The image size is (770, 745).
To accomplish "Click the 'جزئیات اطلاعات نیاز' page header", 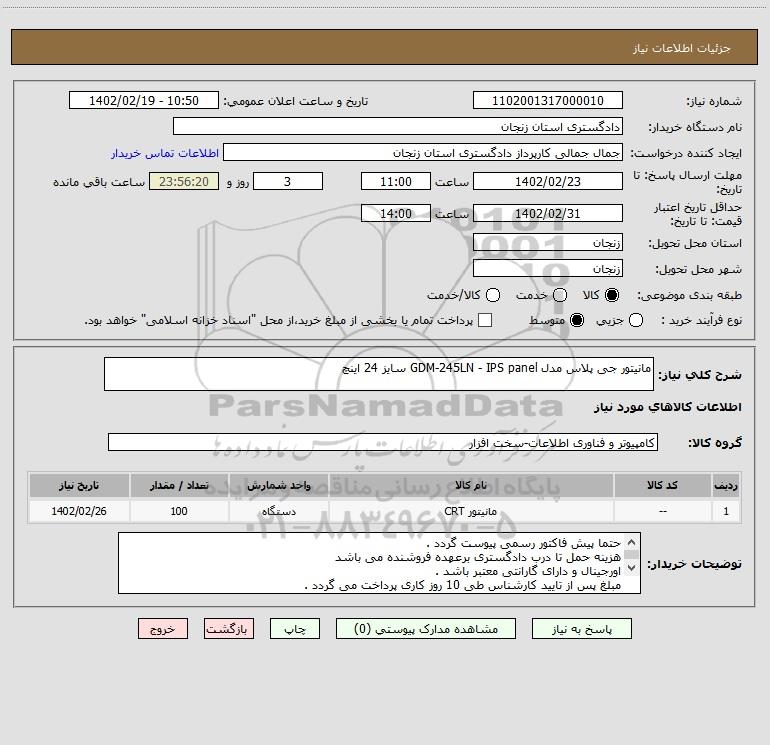I will pyautogui.click(x=682, y=48).
